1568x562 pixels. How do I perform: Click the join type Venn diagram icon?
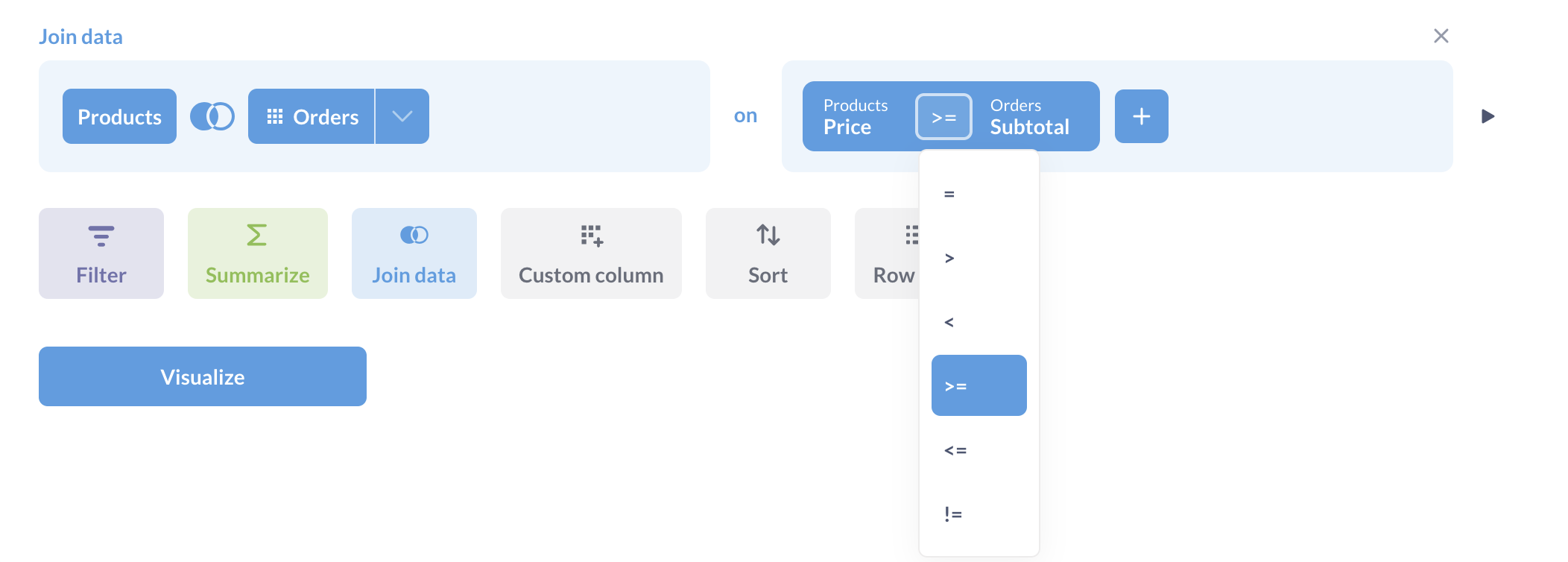tap(212, 116)
